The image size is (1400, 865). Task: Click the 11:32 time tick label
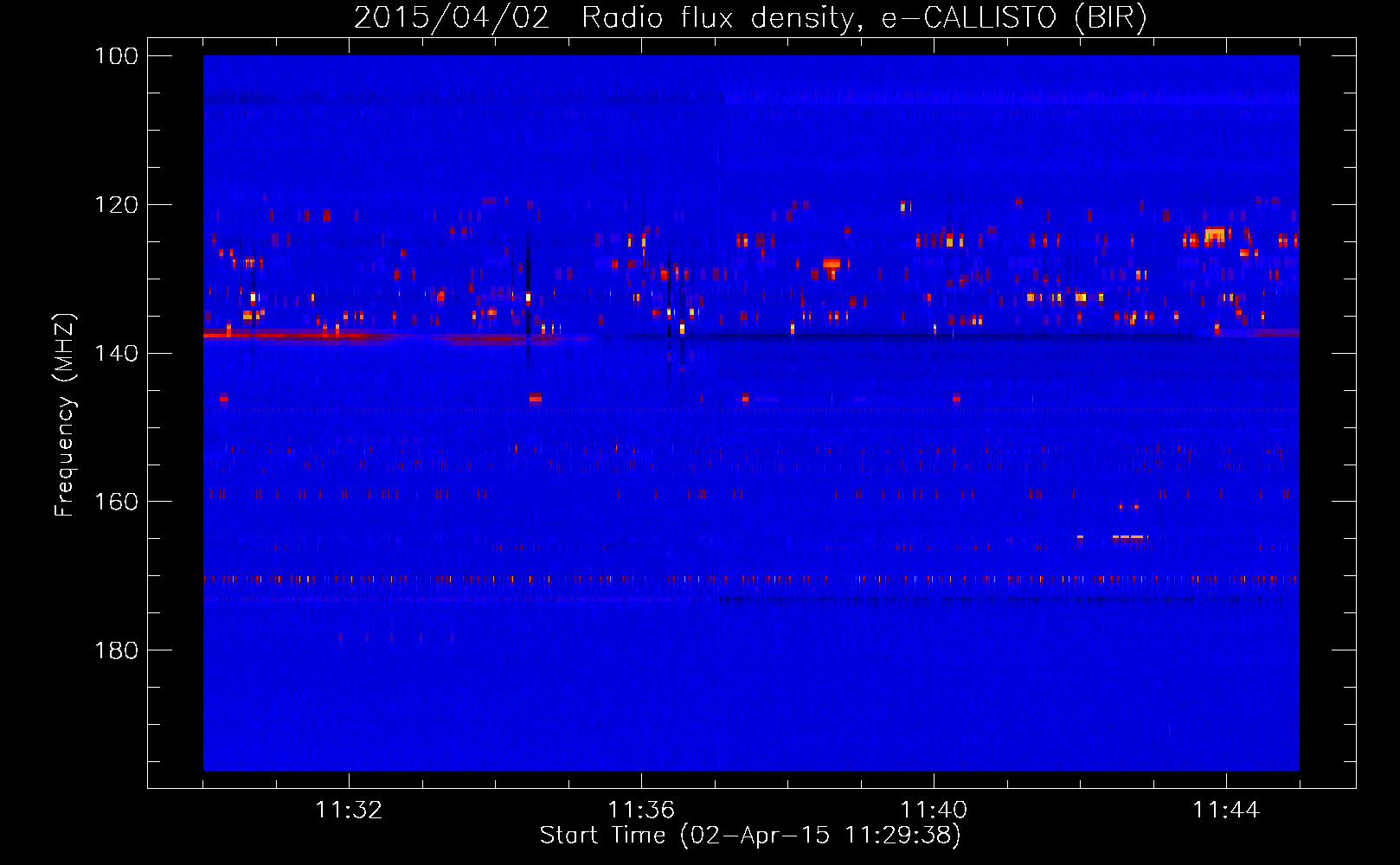point(349,810)
